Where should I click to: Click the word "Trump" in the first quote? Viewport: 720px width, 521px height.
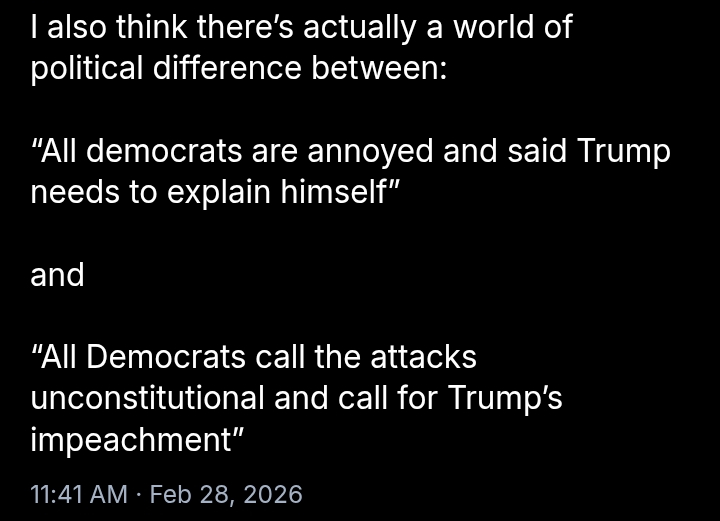click(623, 151)
